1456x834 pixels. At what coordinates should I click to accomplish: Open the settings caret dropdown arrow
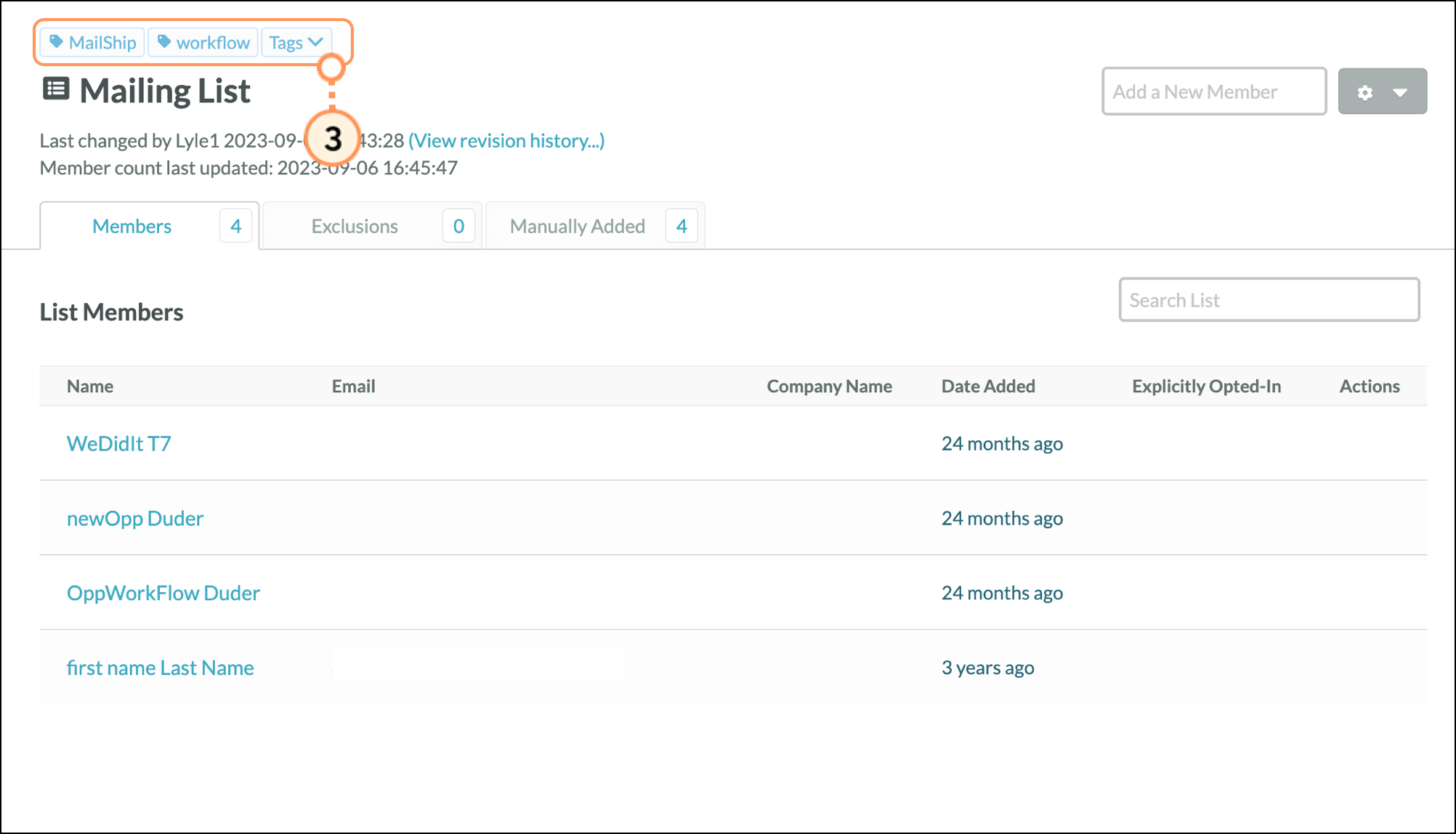(1400, 92)
